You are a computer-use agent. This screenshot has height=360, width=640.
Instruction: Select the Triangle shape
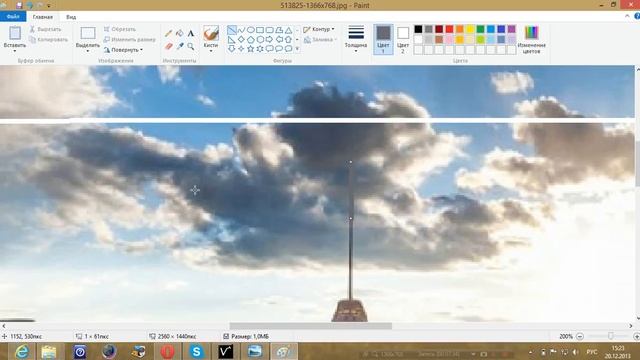click(x=289, y=30)
